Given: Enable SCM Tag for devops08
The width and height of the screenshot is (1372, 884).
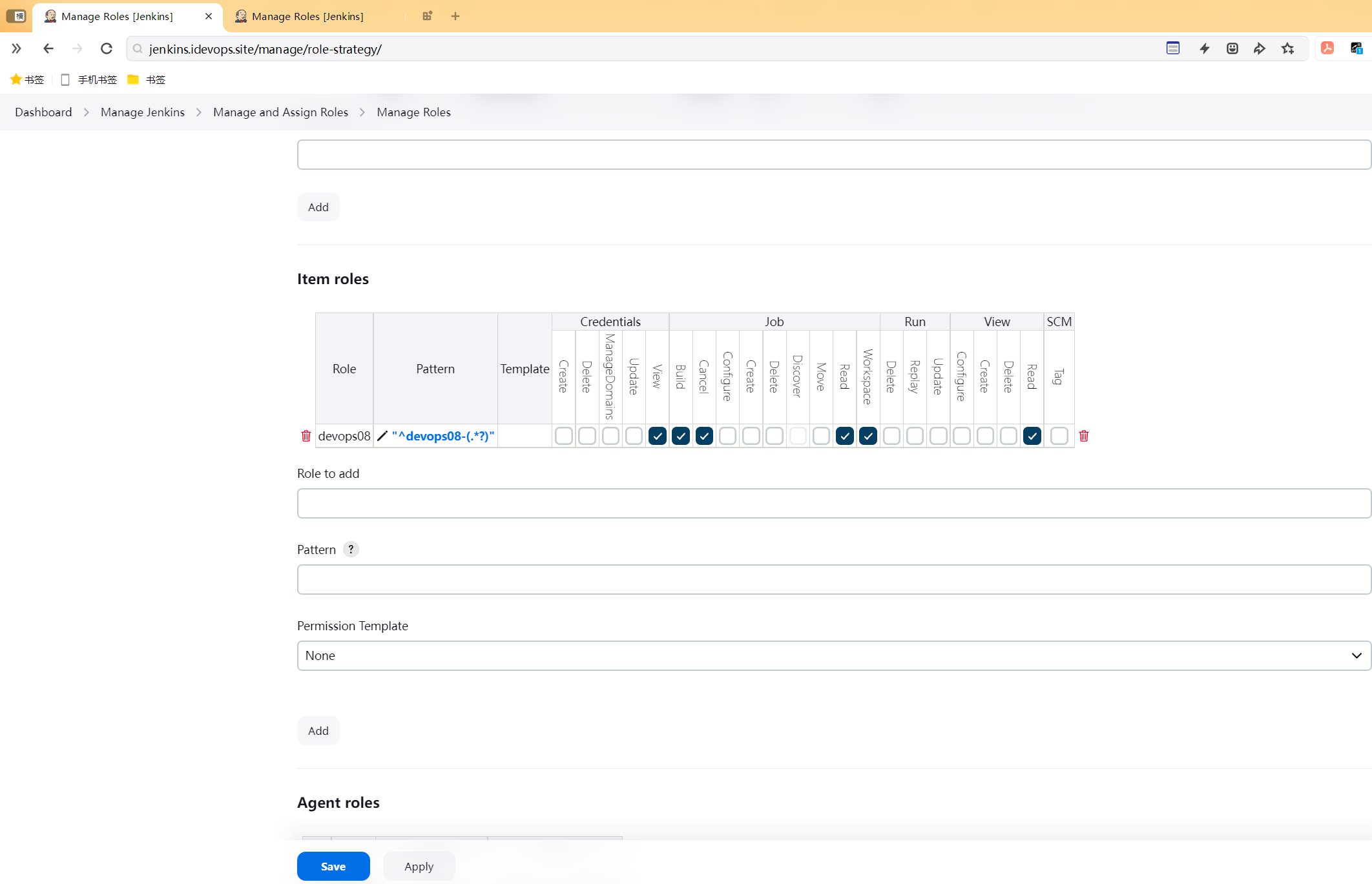Looking at the screenshot, I should (1059, 436).
